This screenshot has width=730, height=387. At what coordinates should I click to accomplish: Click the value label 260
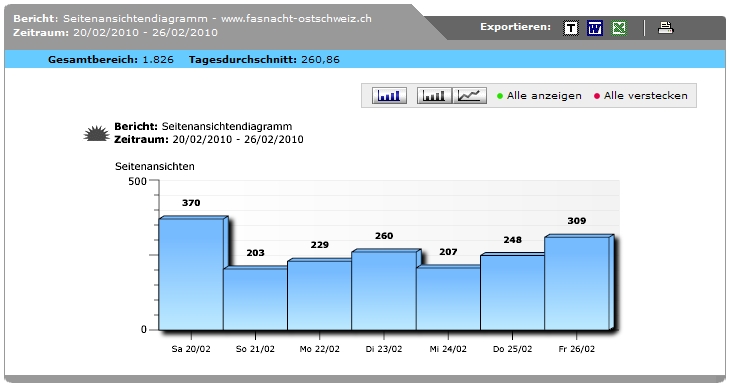[384, 236]
